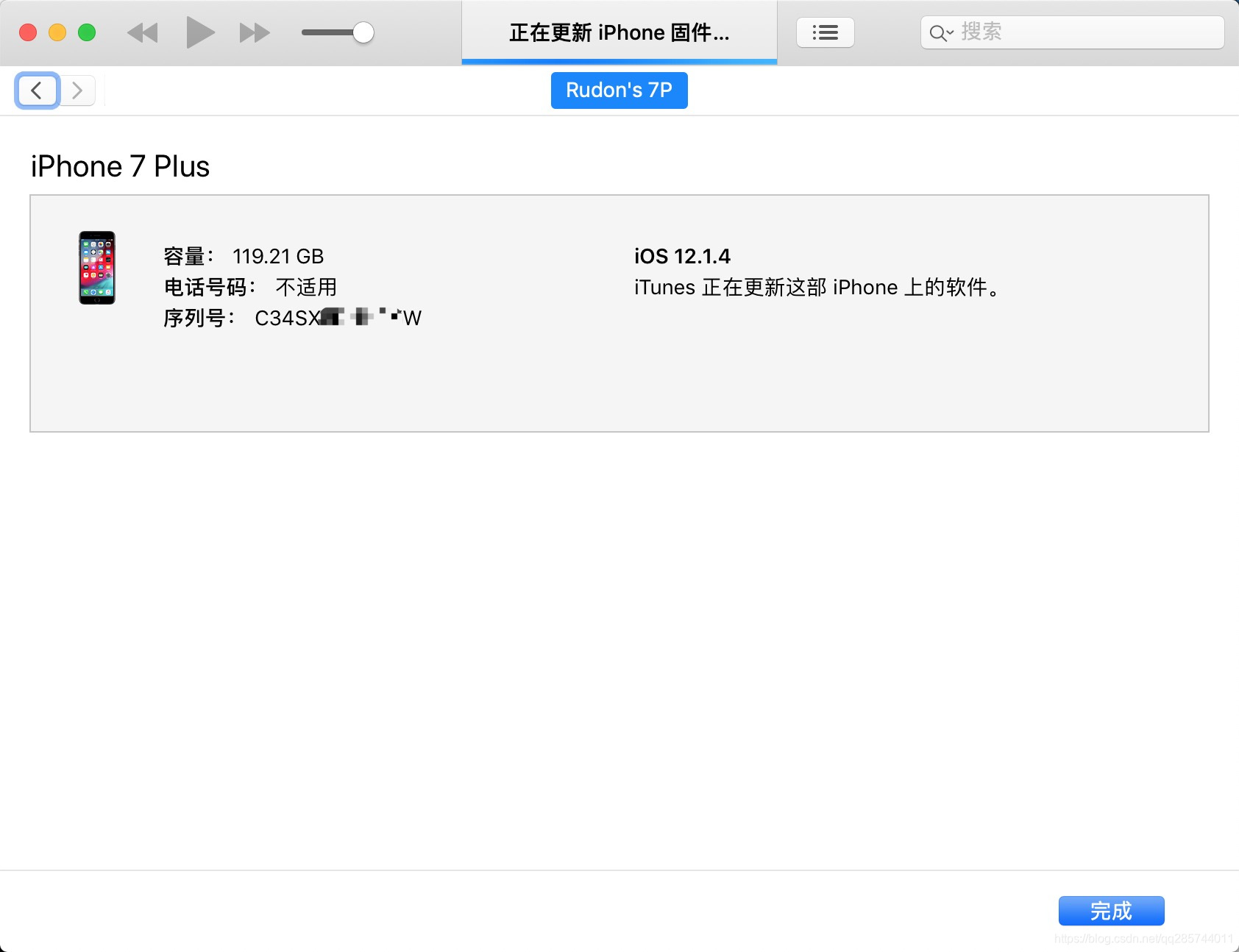Viewport: 1239px width, 952px height.
Task: Click the iPhone device thumbnail image
Action: 97,268
